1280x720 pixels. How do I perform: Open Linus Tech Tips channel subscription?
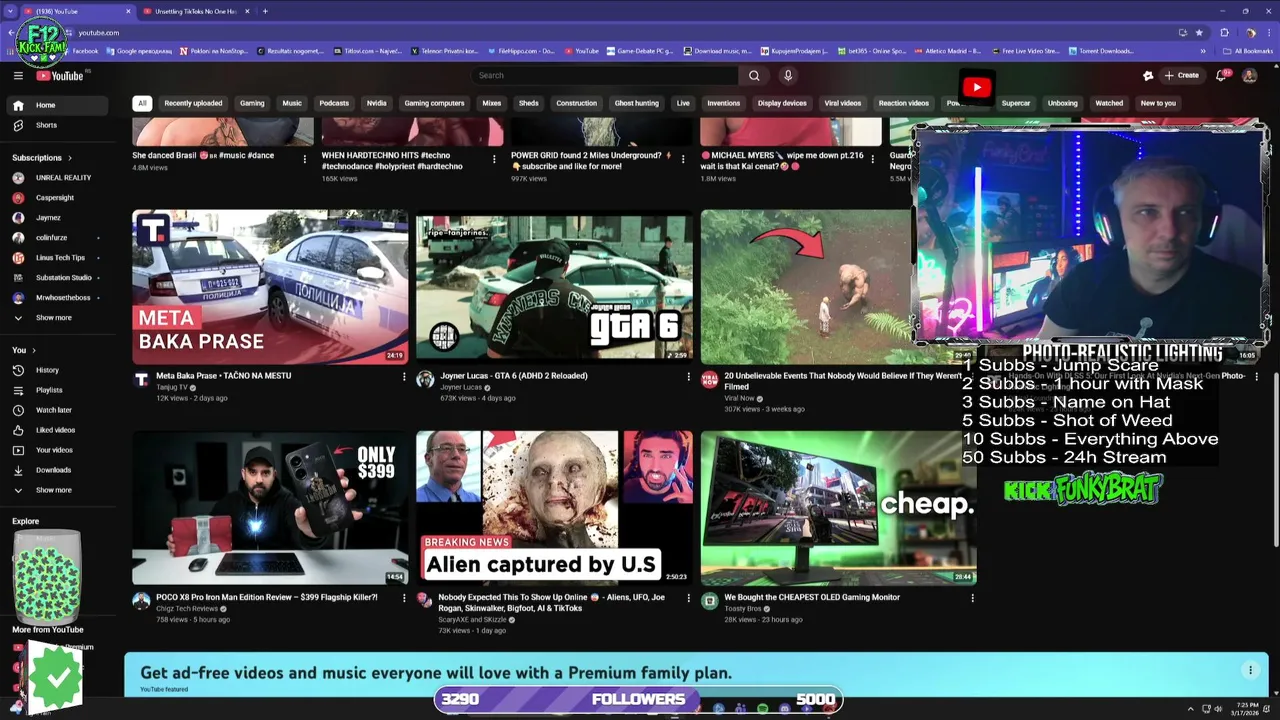coord(58,258)
